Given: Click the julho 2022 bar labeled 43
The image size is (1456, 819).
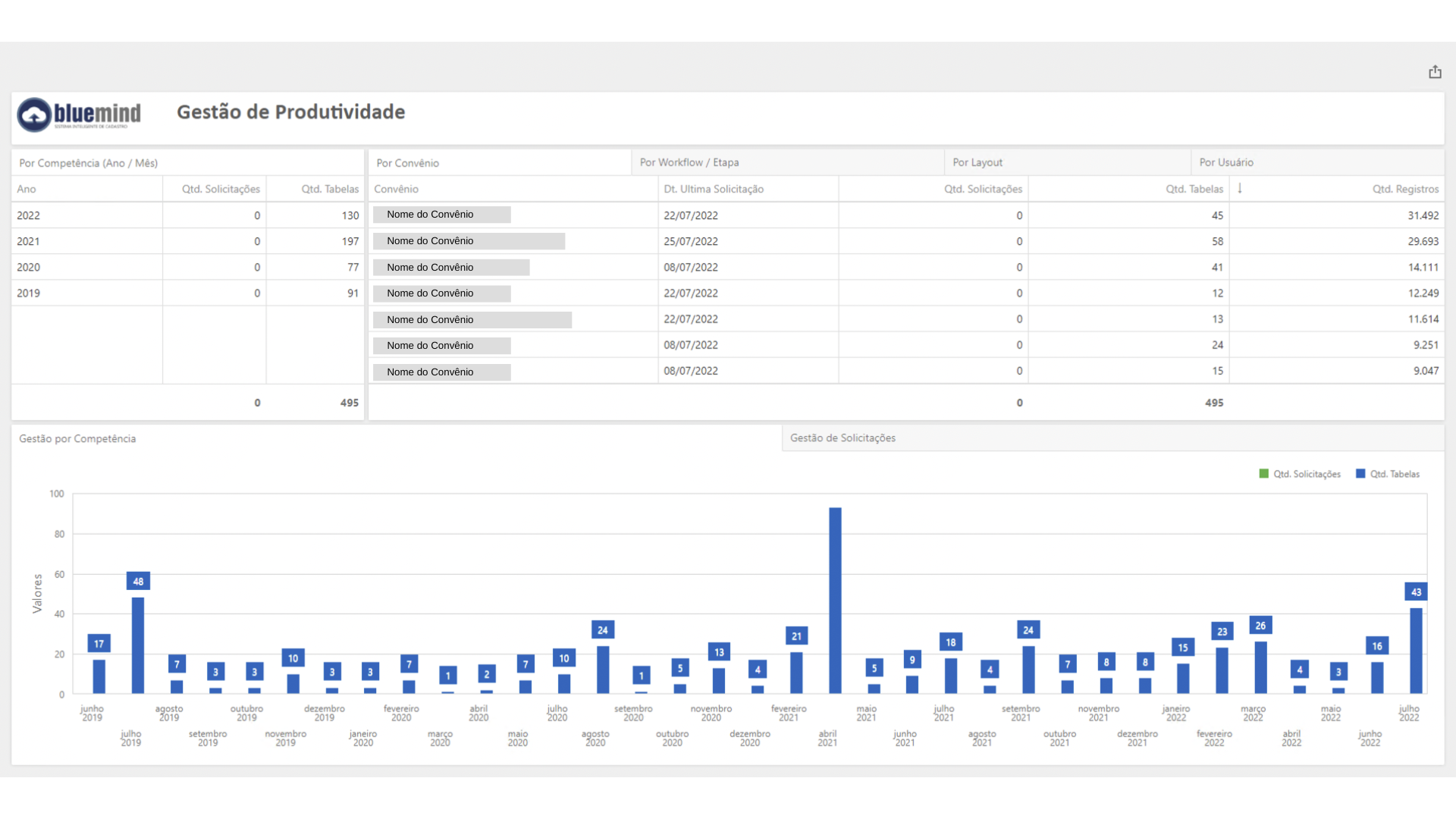Looking at the screenshot, I should pyautogui.click(x=1416, y=651).
